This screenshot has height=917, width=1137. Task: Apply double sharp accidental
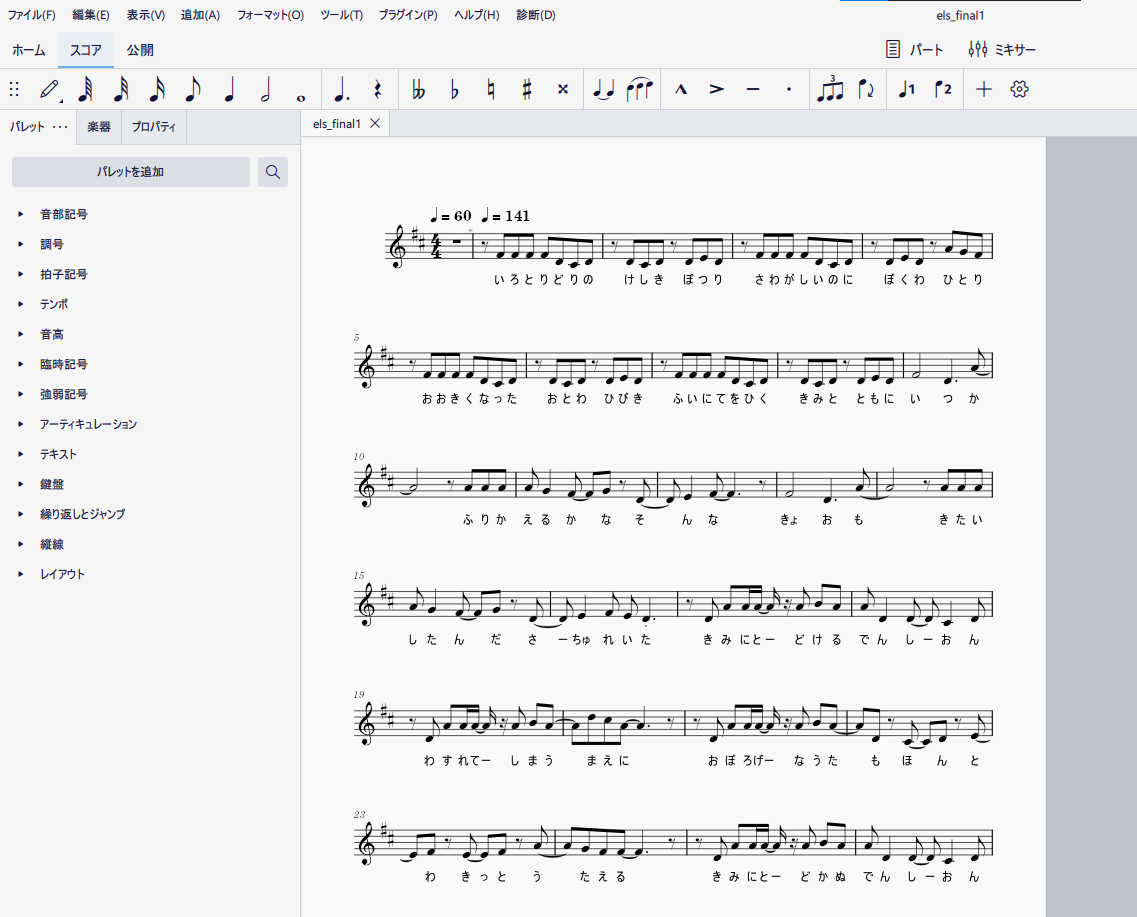[x=563, y=90]
